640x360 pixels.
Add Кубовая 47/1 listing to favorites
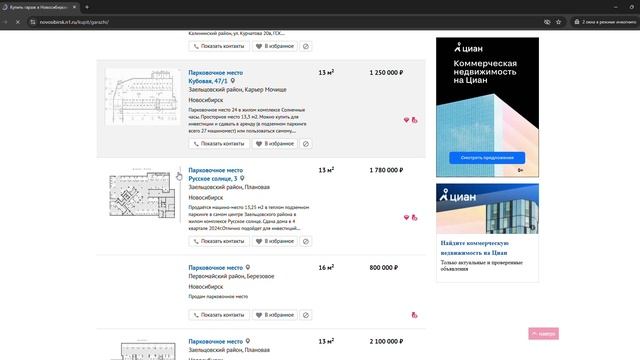coord(275,144)
